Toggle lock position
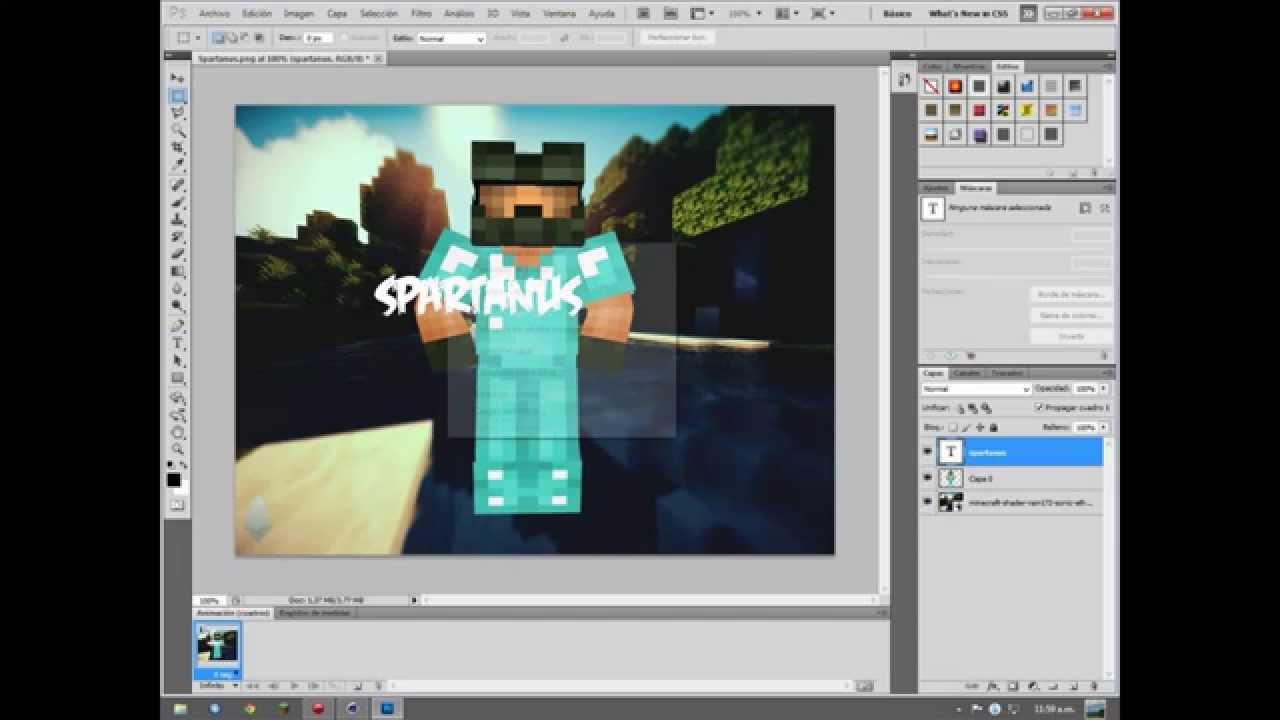Screen dimensions: 1280x720 (x=980, y=427)
